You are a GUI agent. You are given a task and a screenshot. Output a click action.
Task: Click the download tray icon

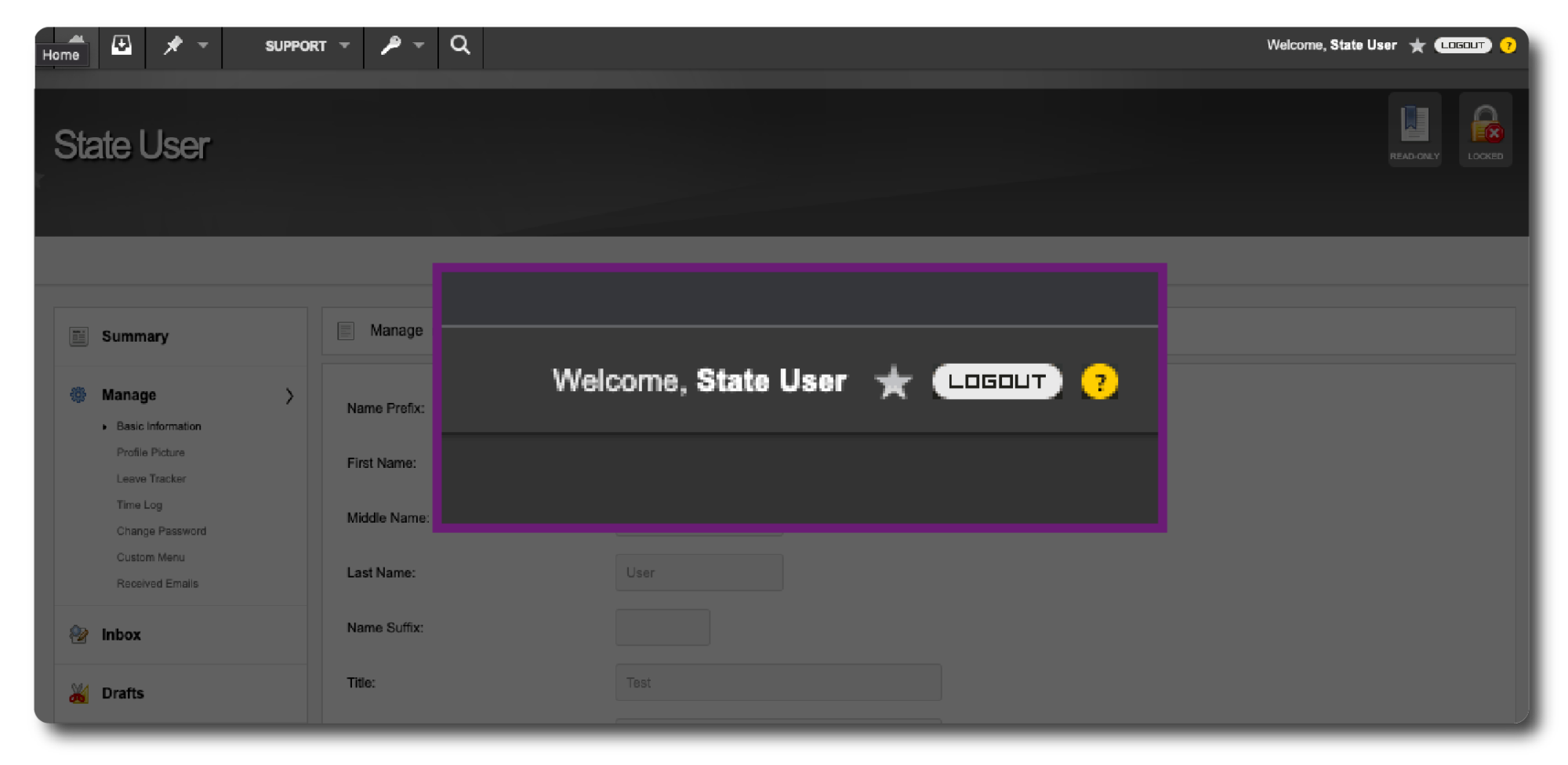pos(122,45)
